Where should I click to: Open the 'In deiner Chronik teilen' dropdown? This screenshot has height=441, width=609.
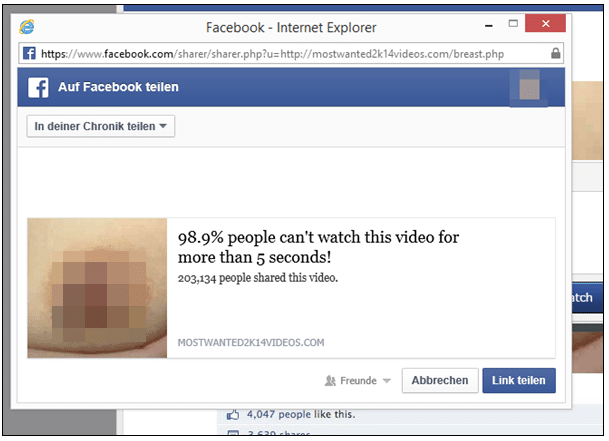pyautogui.click(x=101, y=126)
